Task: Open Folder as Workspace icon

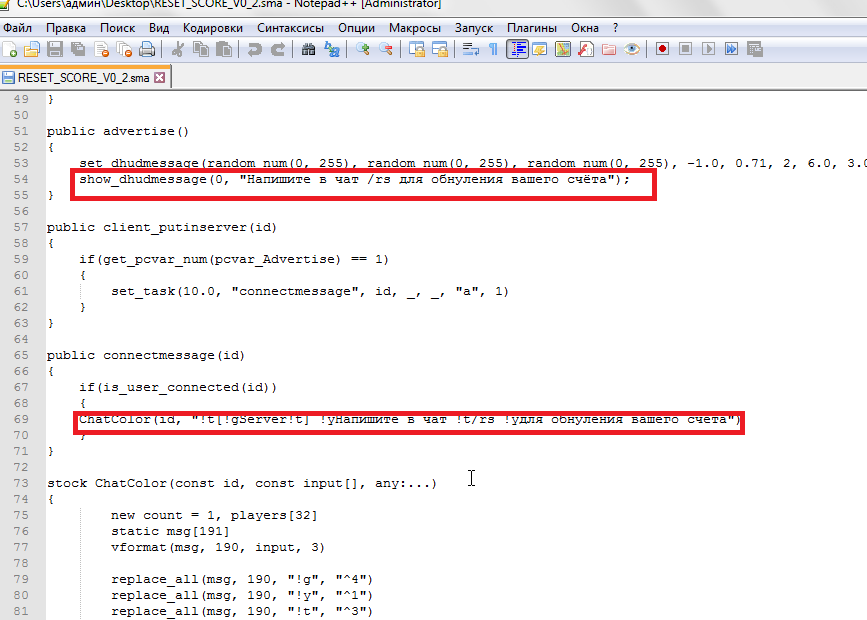Action: tap(609, 50)
